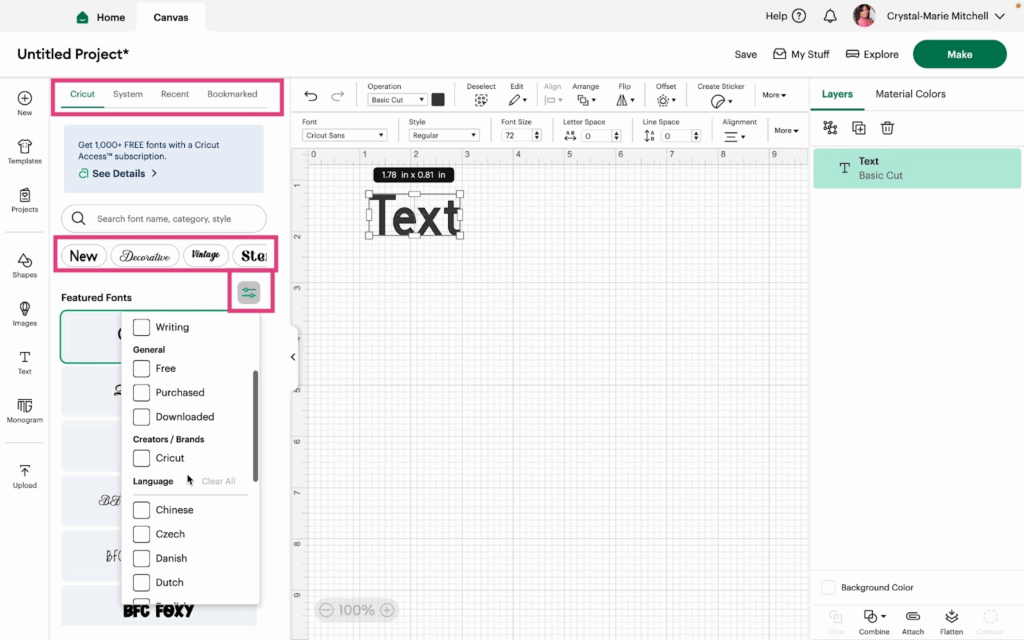Click See Details link for Cricut Access
This screenshot has width=1024, height=640.
coord(118,174)
